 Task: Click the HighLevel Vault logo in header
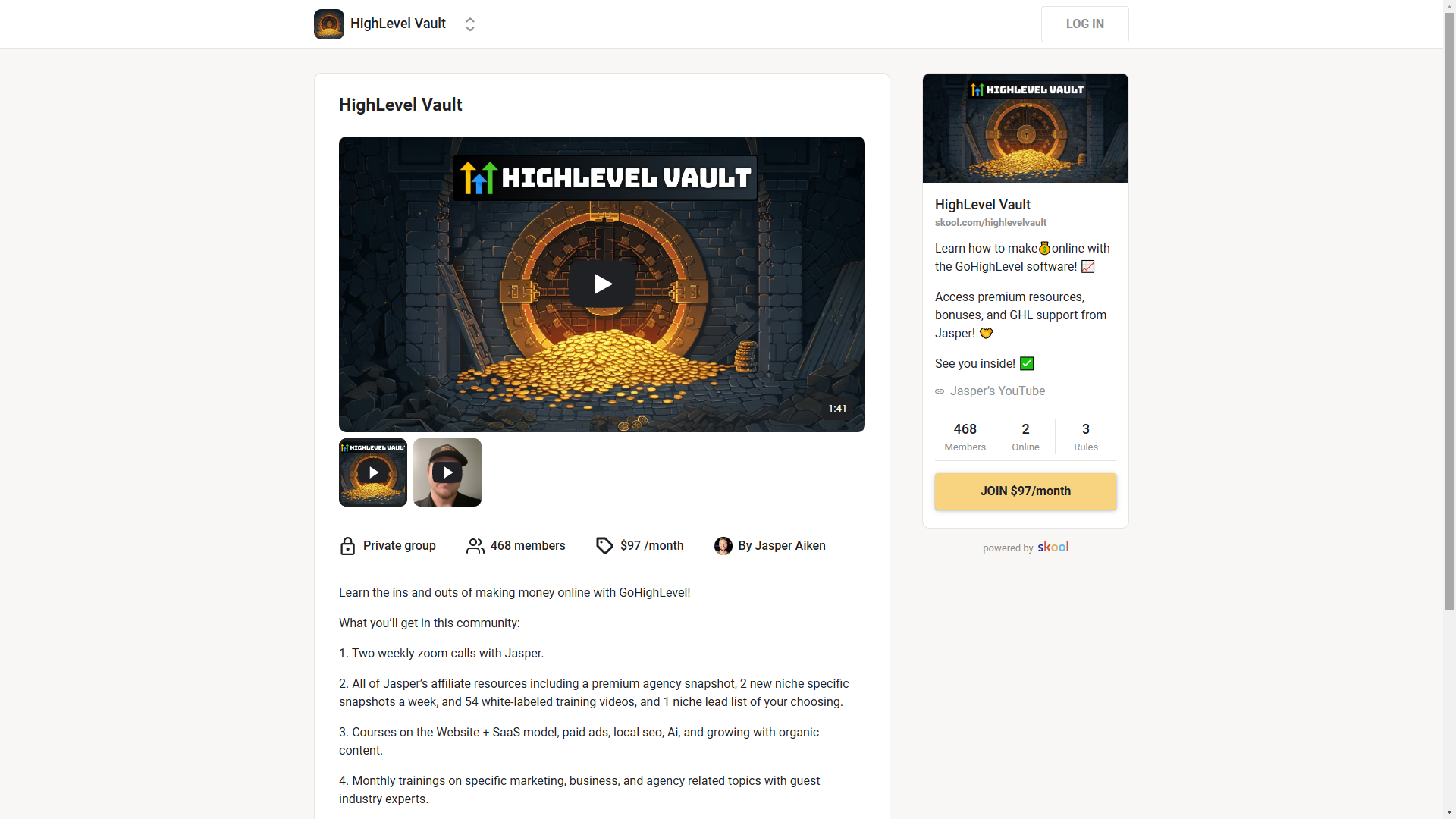tap(329, 24)
